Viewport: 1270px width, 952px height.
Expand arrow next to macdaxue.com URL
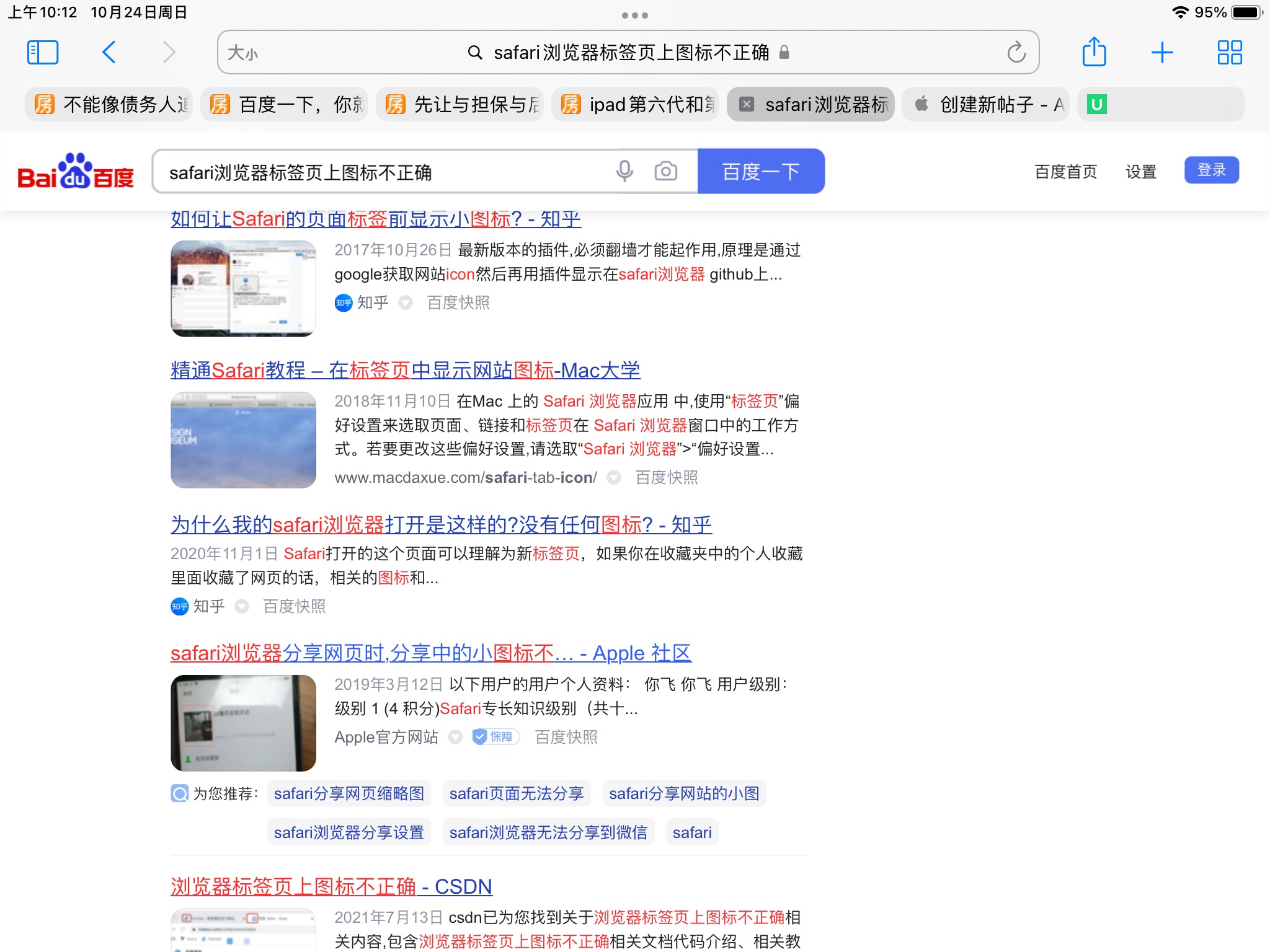pos(614,477)
